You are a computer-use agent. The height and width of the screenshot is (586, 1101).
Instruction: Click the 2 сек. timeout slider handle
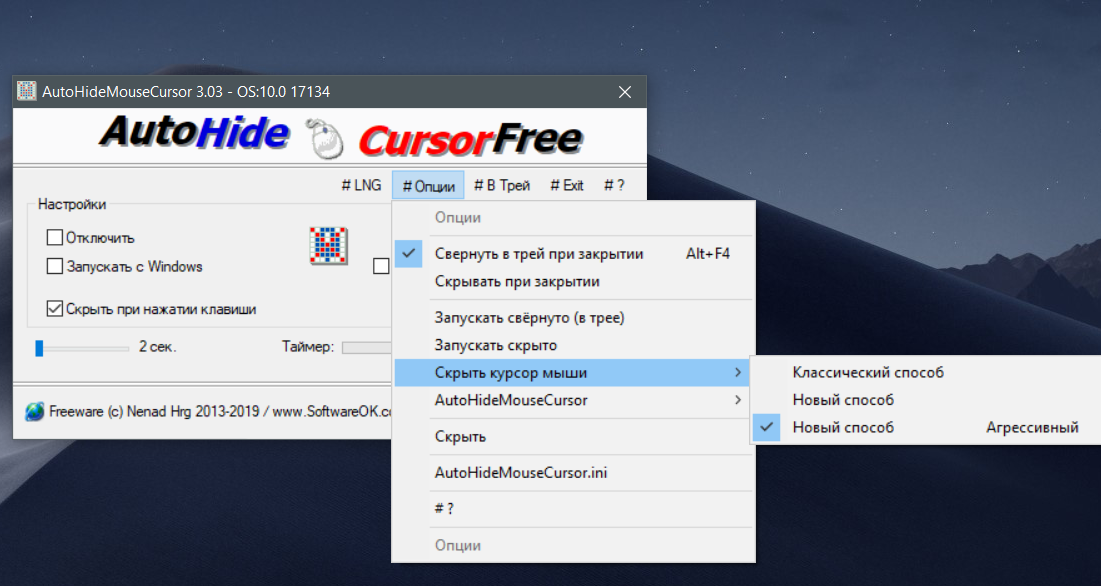tap(39, 347)
